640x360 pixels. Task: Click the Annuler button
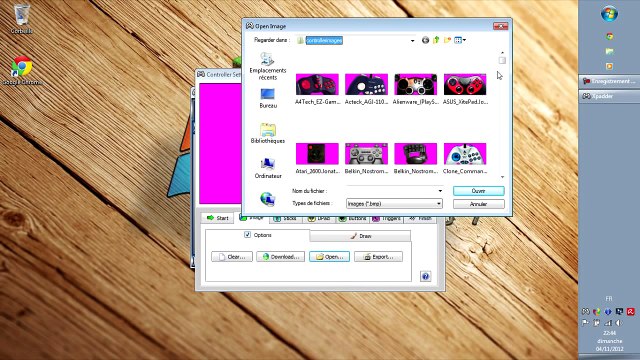pyautogui.click(x=478, y=204)
